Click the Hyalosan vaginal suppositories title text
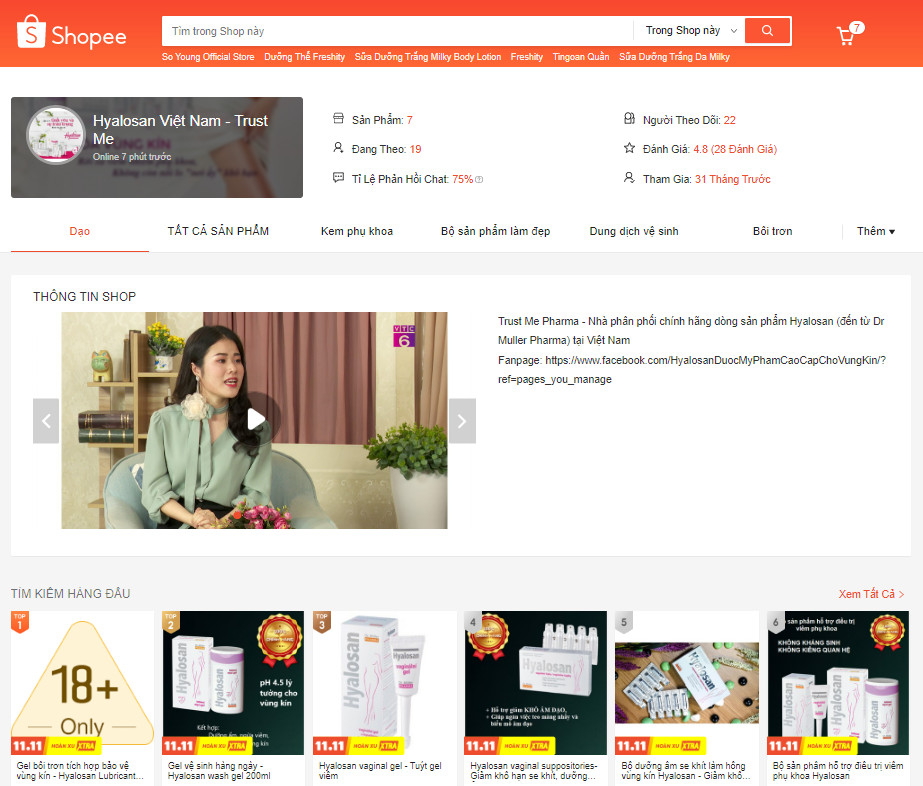The width and height of the screenshot is (923, 786). click(533, 771)
